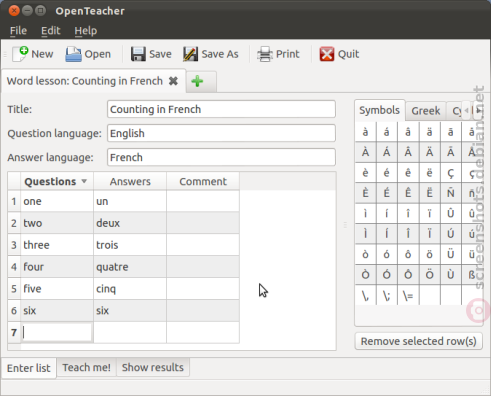491x396 pixels.
Task: Insert lowercase é symbol
Action: coord(387,173)
